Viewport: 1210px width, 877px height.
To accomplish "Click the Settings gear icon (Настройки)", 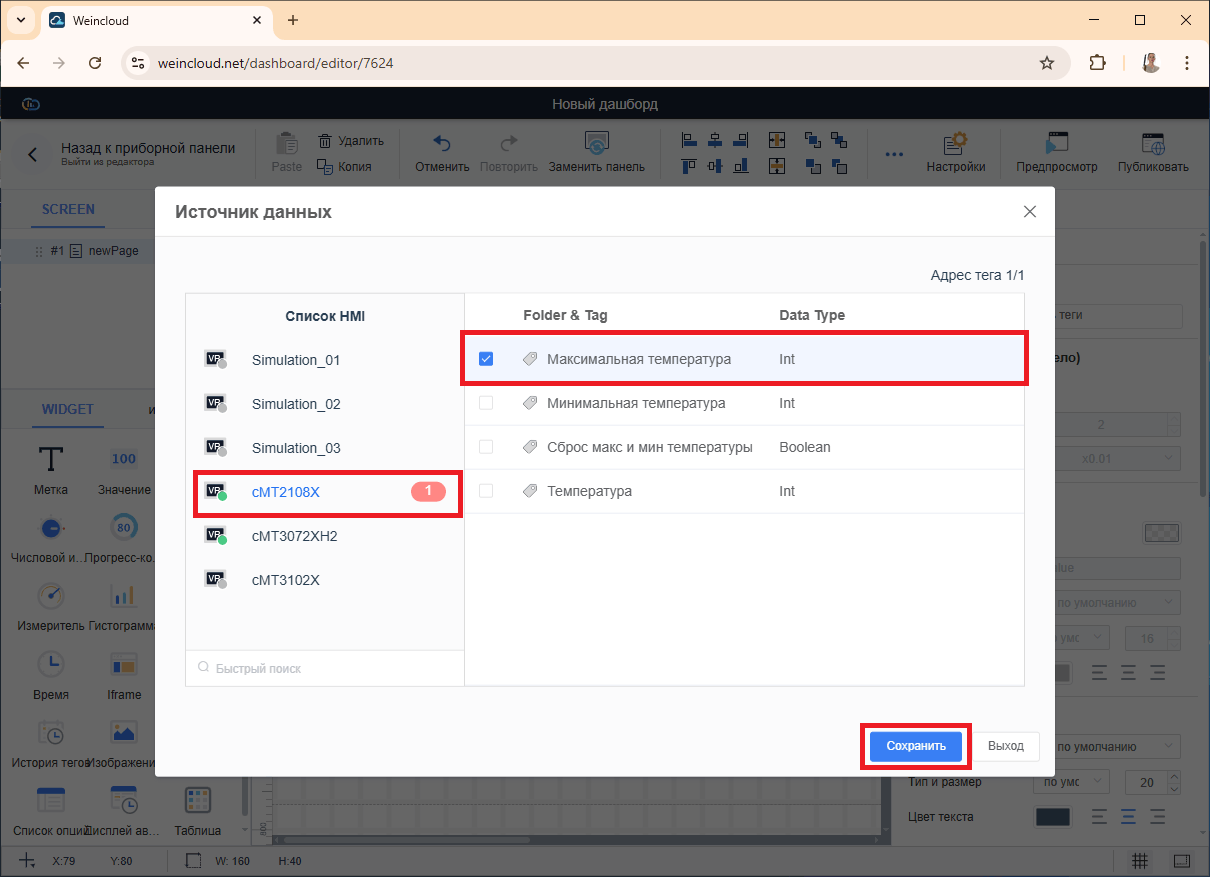I will [955, 144].
